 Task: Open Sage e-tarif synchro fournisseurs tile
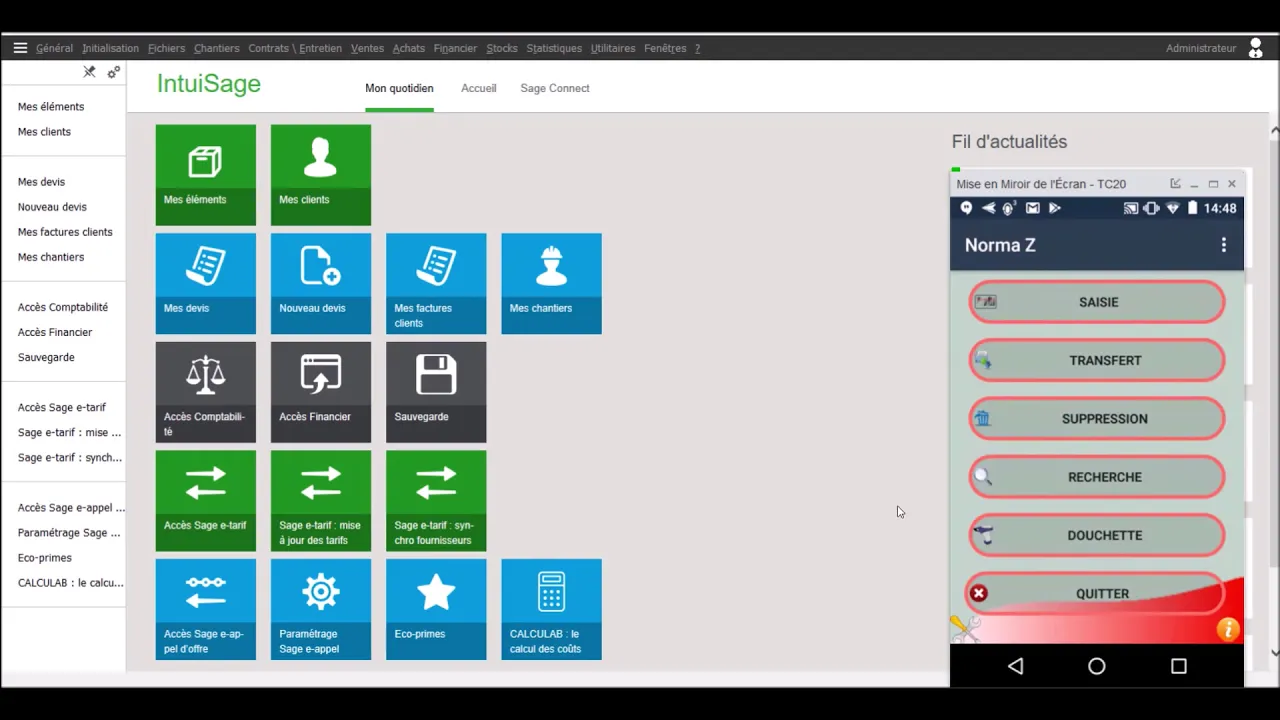pos(436,501)
